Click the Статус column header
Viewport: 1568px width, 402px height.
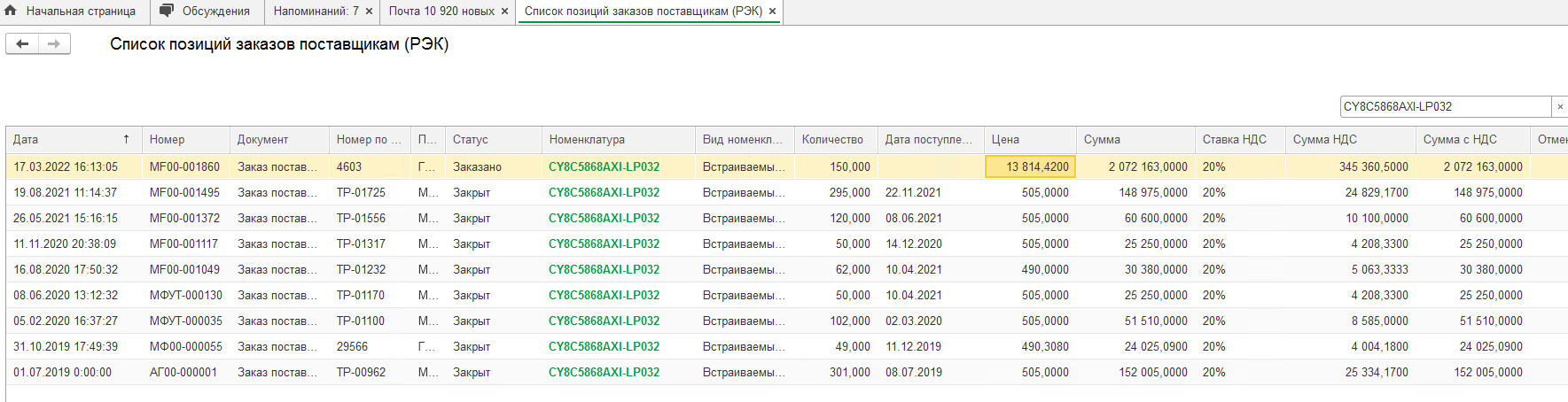(x=471, y=140)
